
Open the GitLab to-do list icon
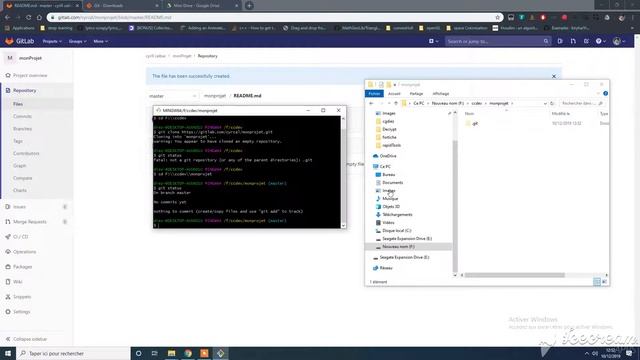(x=586, y=41)
